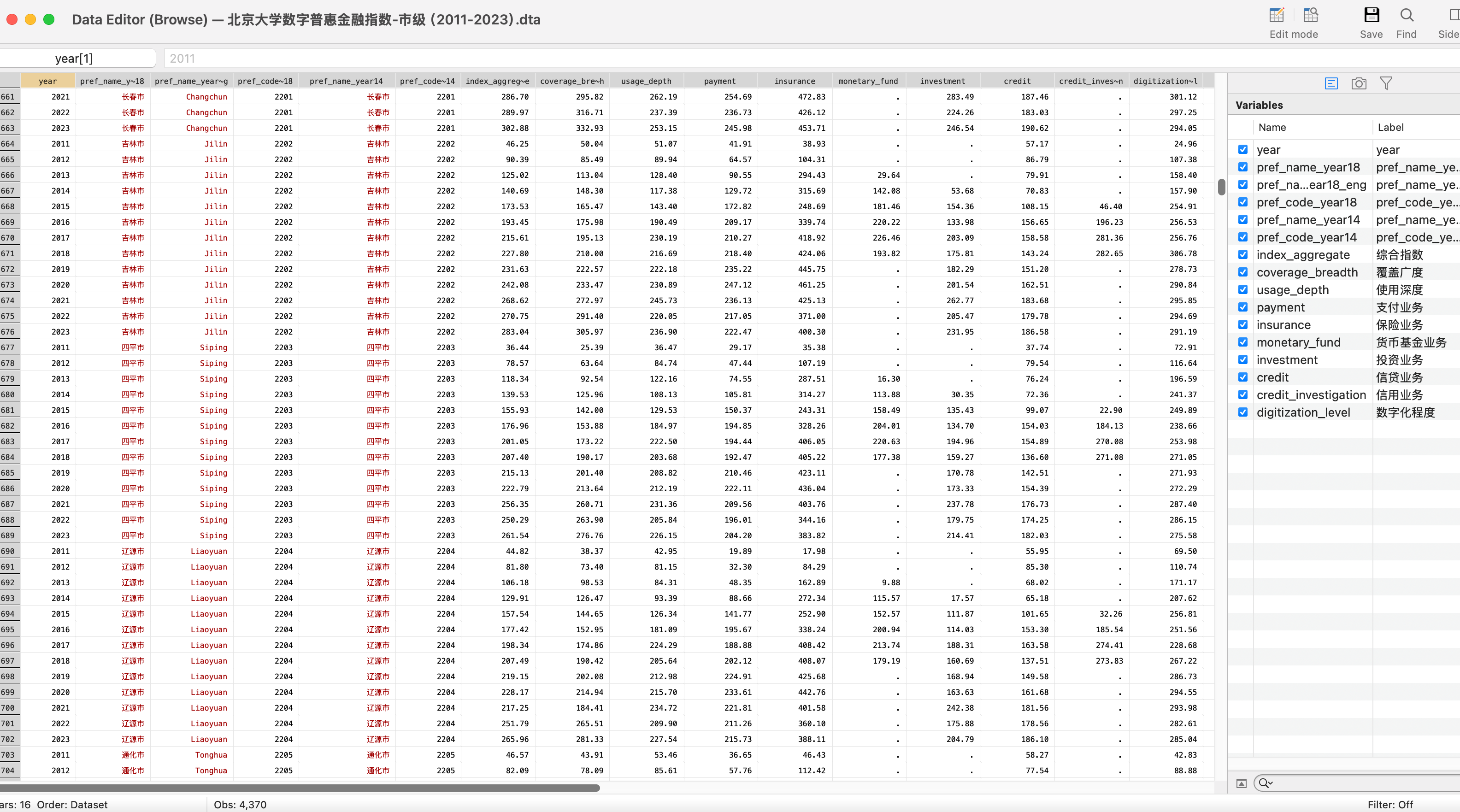This screenshot has height=812, width=1460.
Task: Toggle the digitization_level variable checkbox
Action: [x=1243, y=412]
